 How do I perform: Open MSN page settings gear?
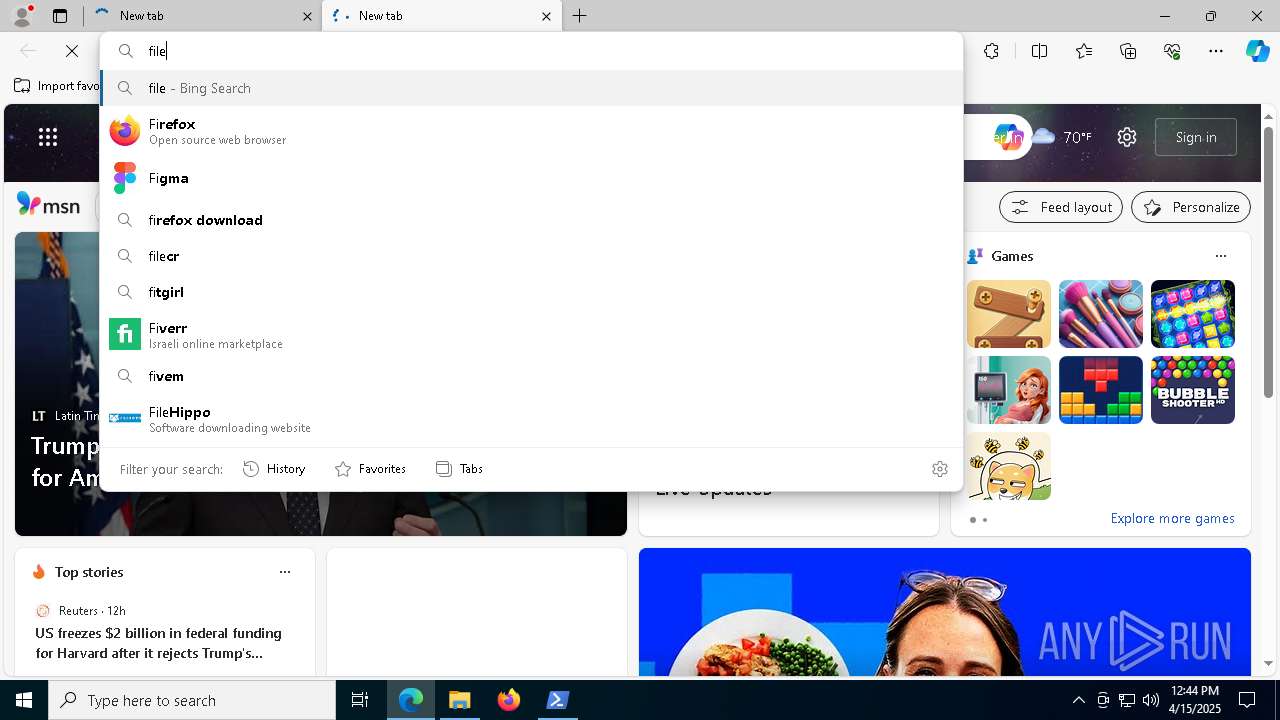click(x=1127, y=137)
